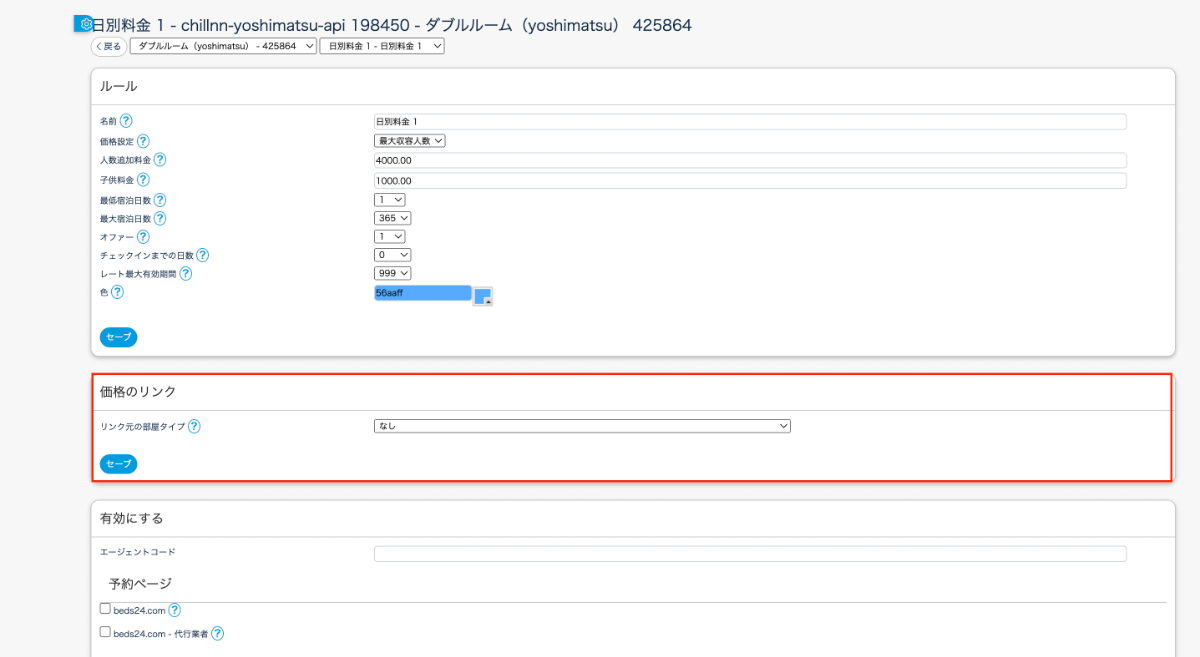The image size is (1200, 657).
Task: Enable the beds24.com - 代行業者 checkbox
Action: [x=104, y=631]
